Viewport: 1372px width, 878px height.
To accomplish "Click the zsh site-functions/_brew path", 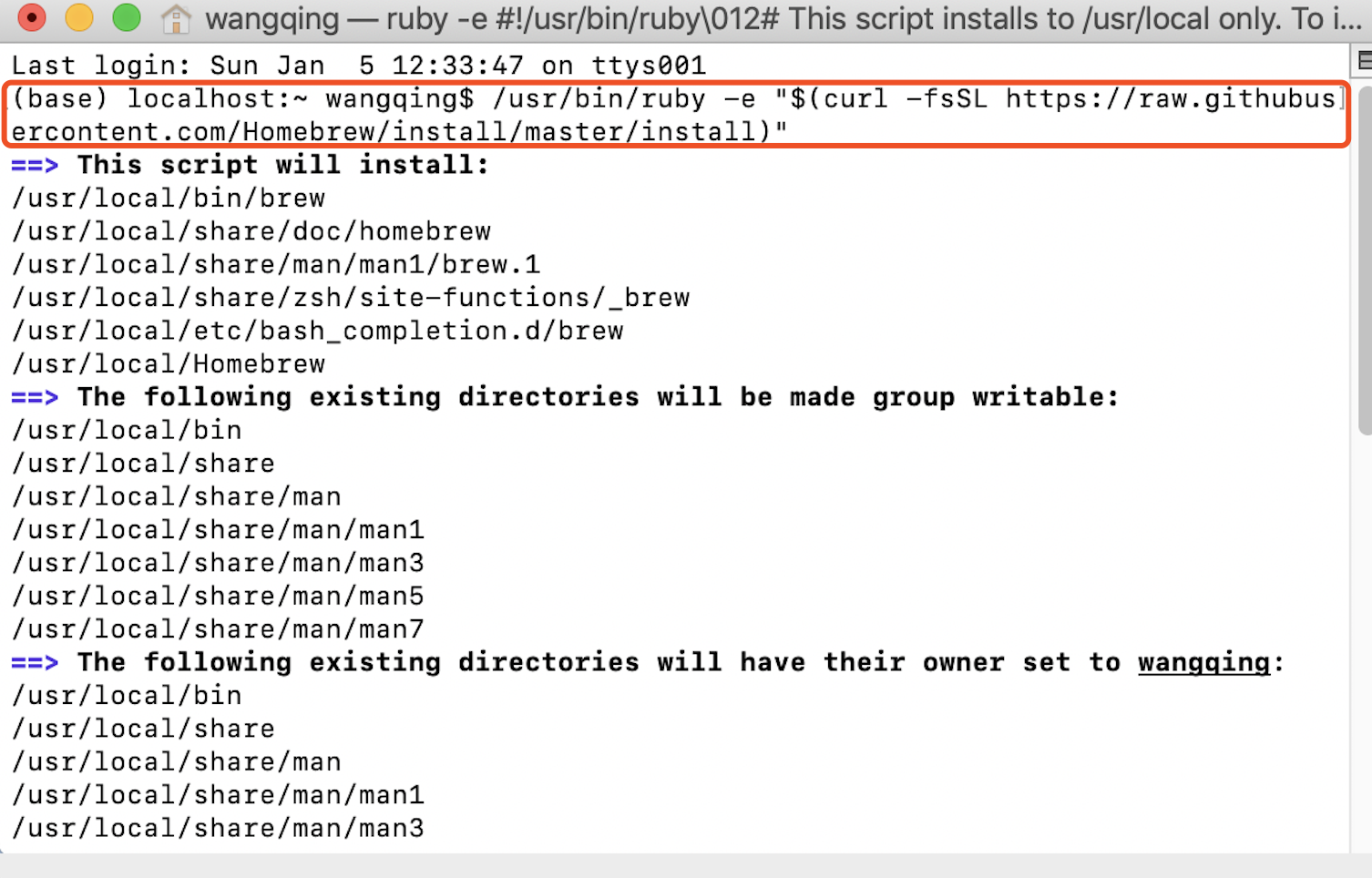I will click(x=351, y=298).
